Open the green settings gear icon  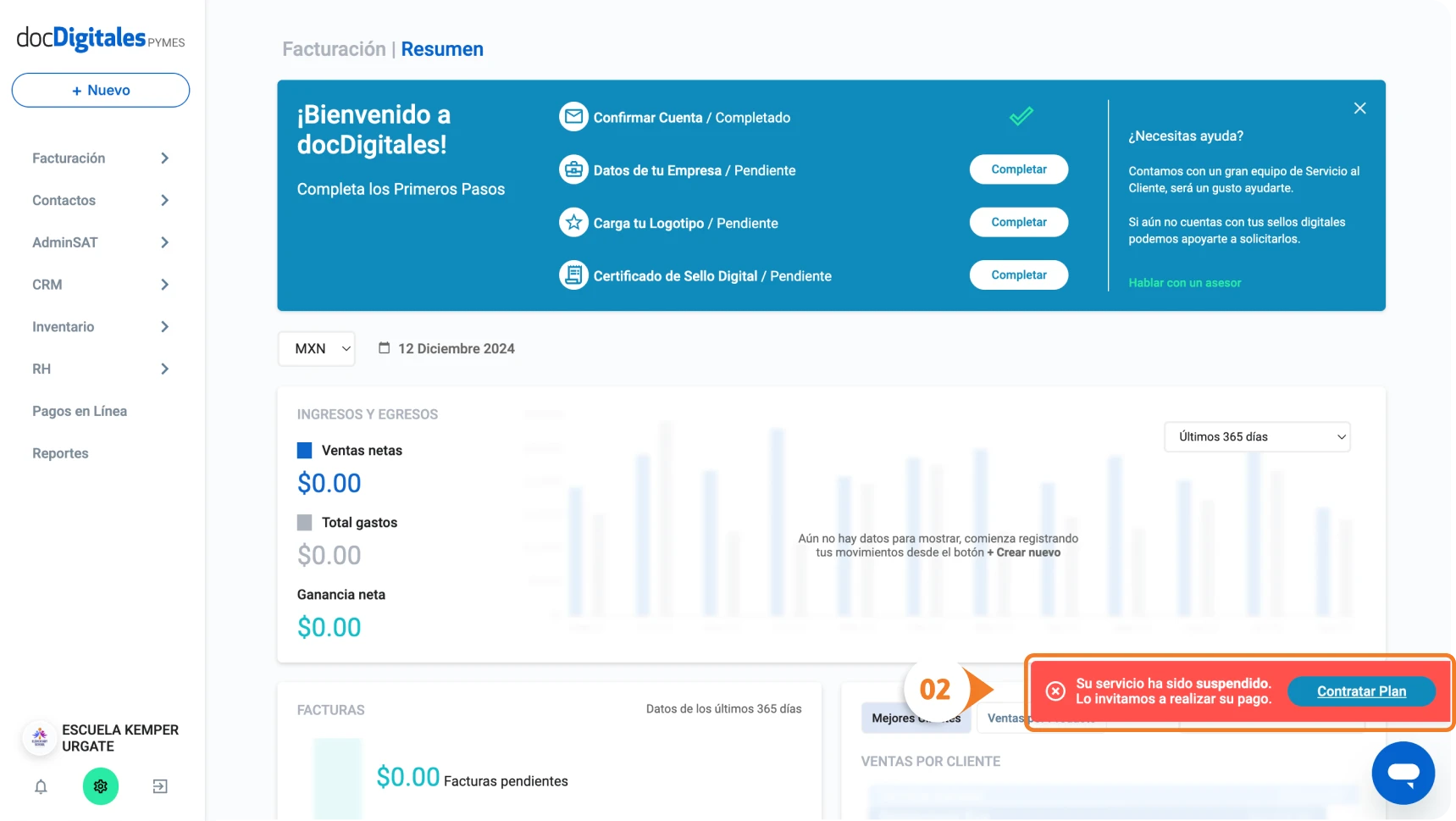click(x=101, y=787)
